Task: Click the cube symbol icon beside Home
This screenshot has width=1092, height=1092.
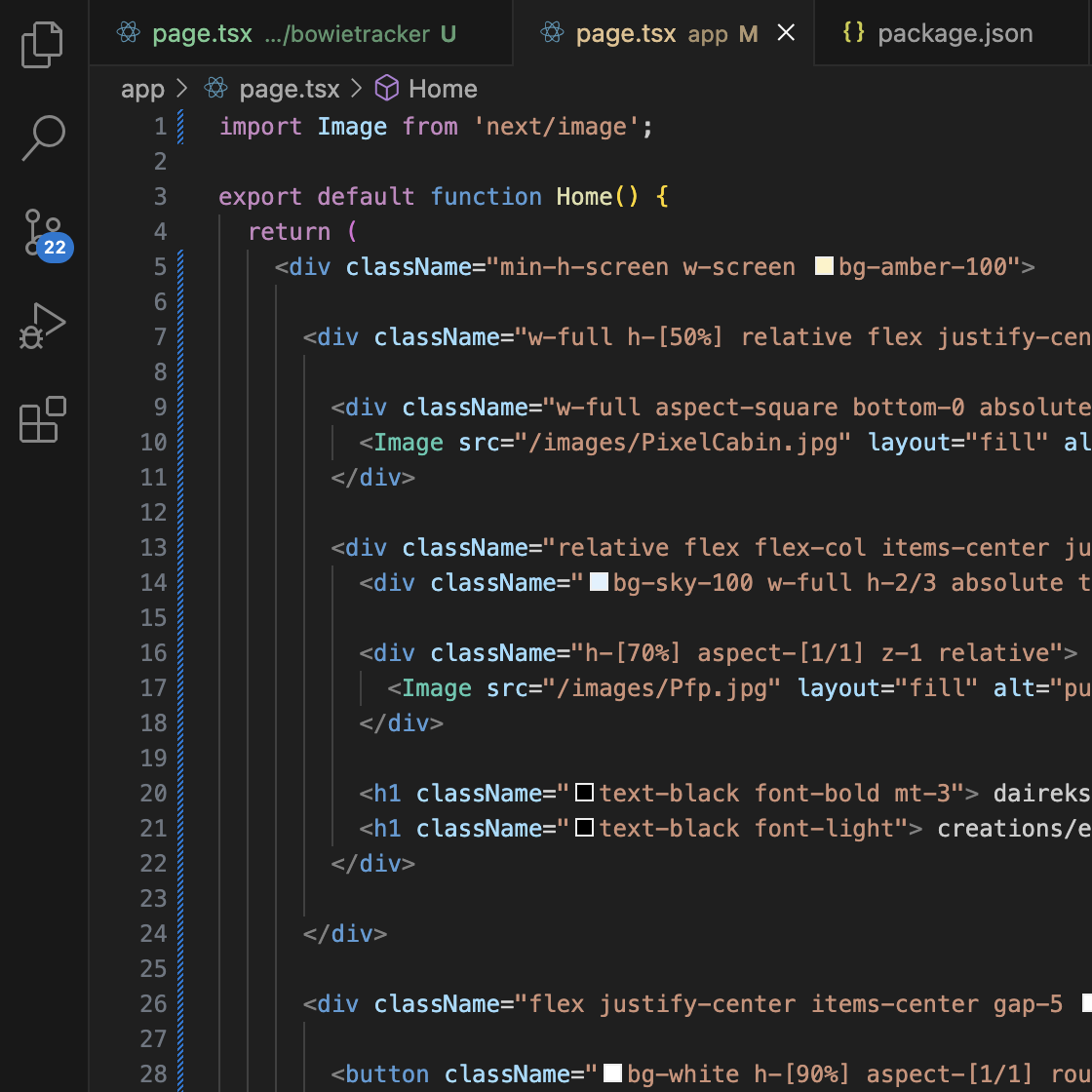Action: tap(386, 89)
